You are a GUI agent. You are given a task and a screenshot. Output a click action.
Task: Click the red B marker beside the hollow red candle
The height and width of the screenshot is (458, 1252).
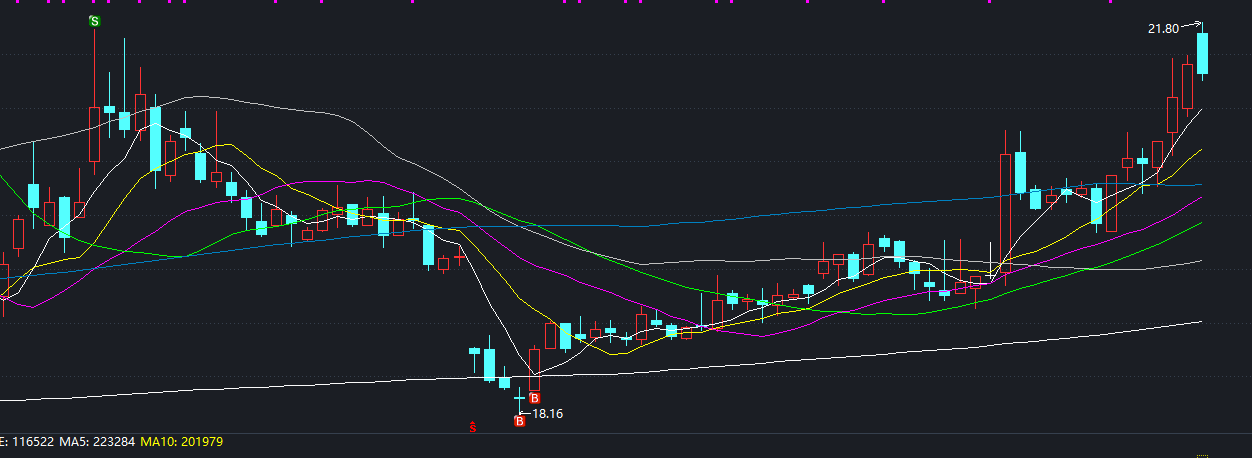534,398
